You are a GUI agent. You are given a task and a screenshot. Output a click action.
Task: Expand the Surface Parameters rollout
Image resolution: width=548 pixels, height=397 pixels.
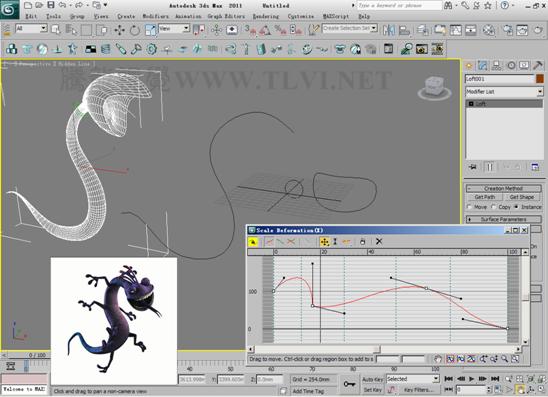pos(503,219)
